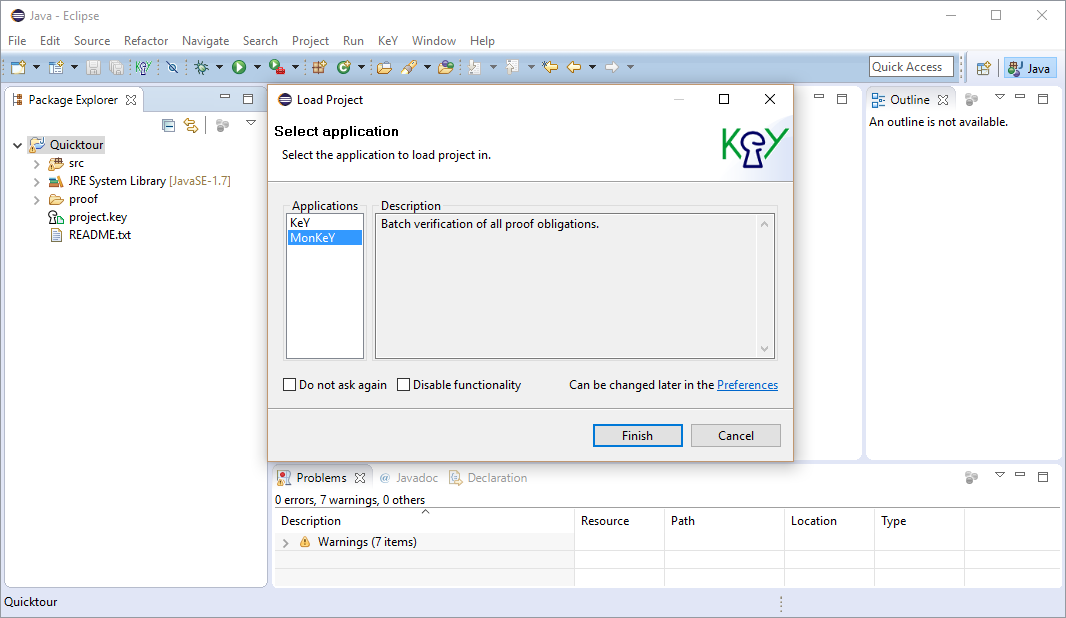Click the Forward navigation arrow icon
Viewport: 1066px width, 618px height.
pos(612,67)
